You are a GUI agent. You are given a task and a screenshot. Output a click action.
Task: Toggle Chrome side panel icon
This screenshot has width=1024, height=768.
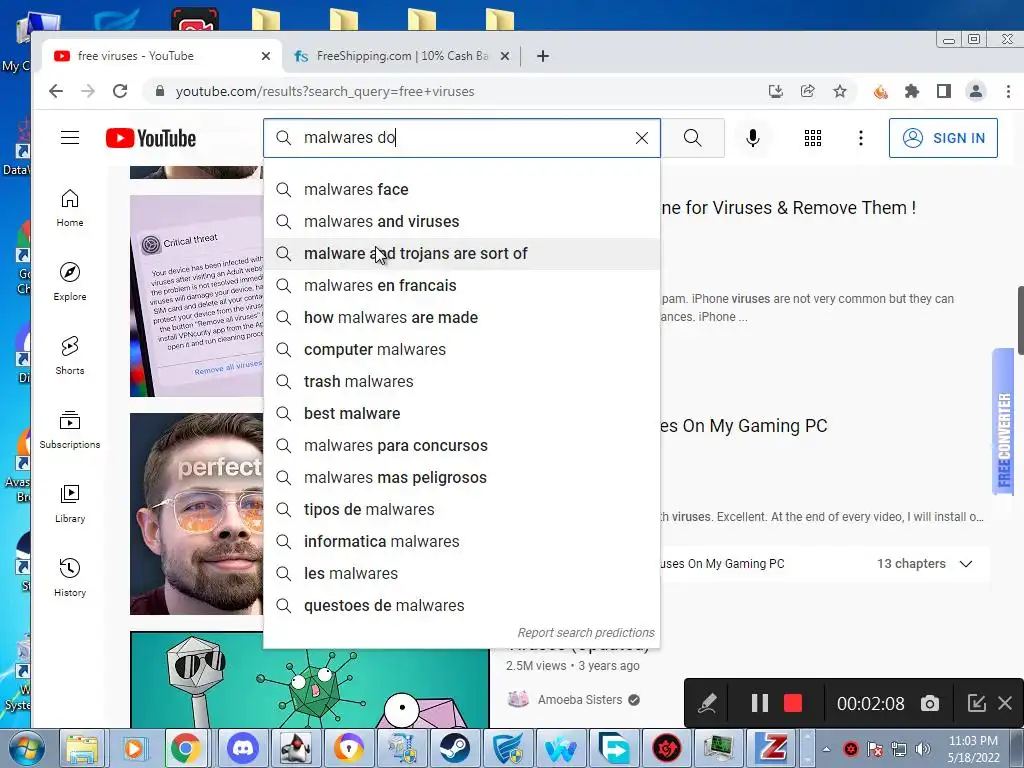pos(944,91)
